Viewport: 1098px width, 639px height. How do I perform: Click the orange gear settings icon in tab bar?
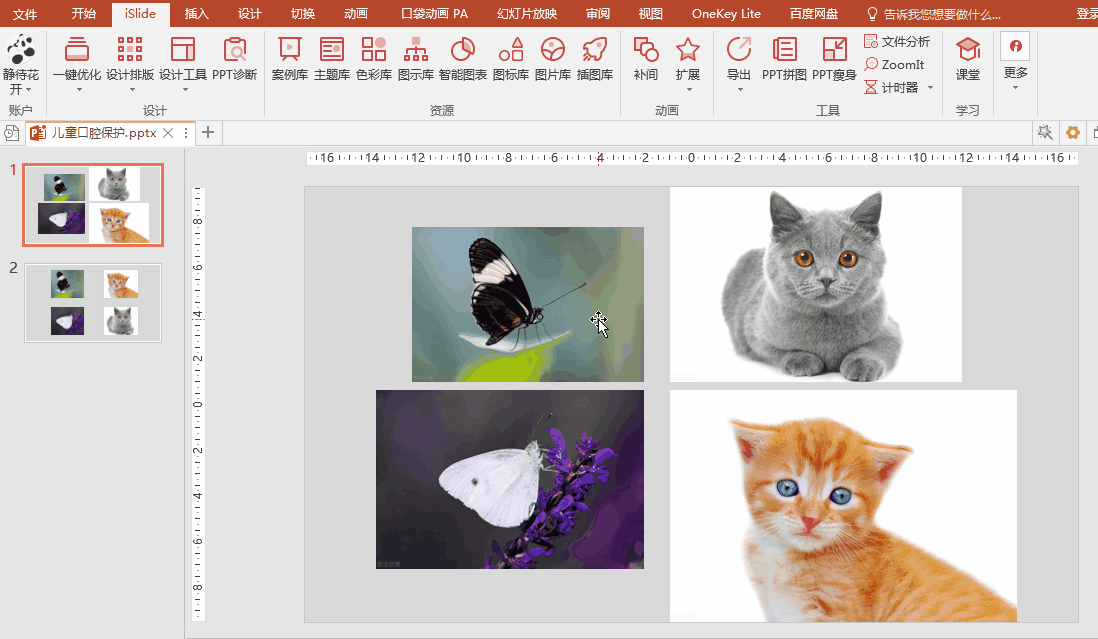pyautogui.click(x=1073, y=132)
